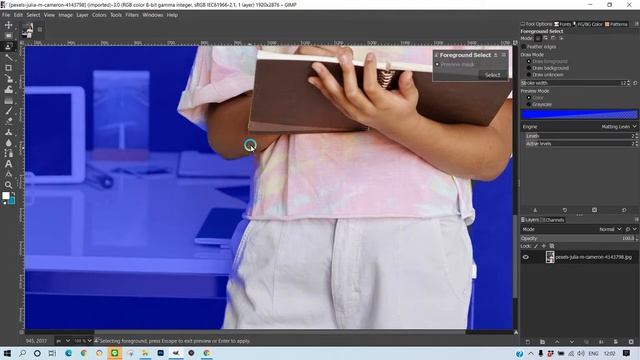Viewport: 640px width, 360px height.
Task: Select the Rectangle Select tool
Action: point(8,36)
